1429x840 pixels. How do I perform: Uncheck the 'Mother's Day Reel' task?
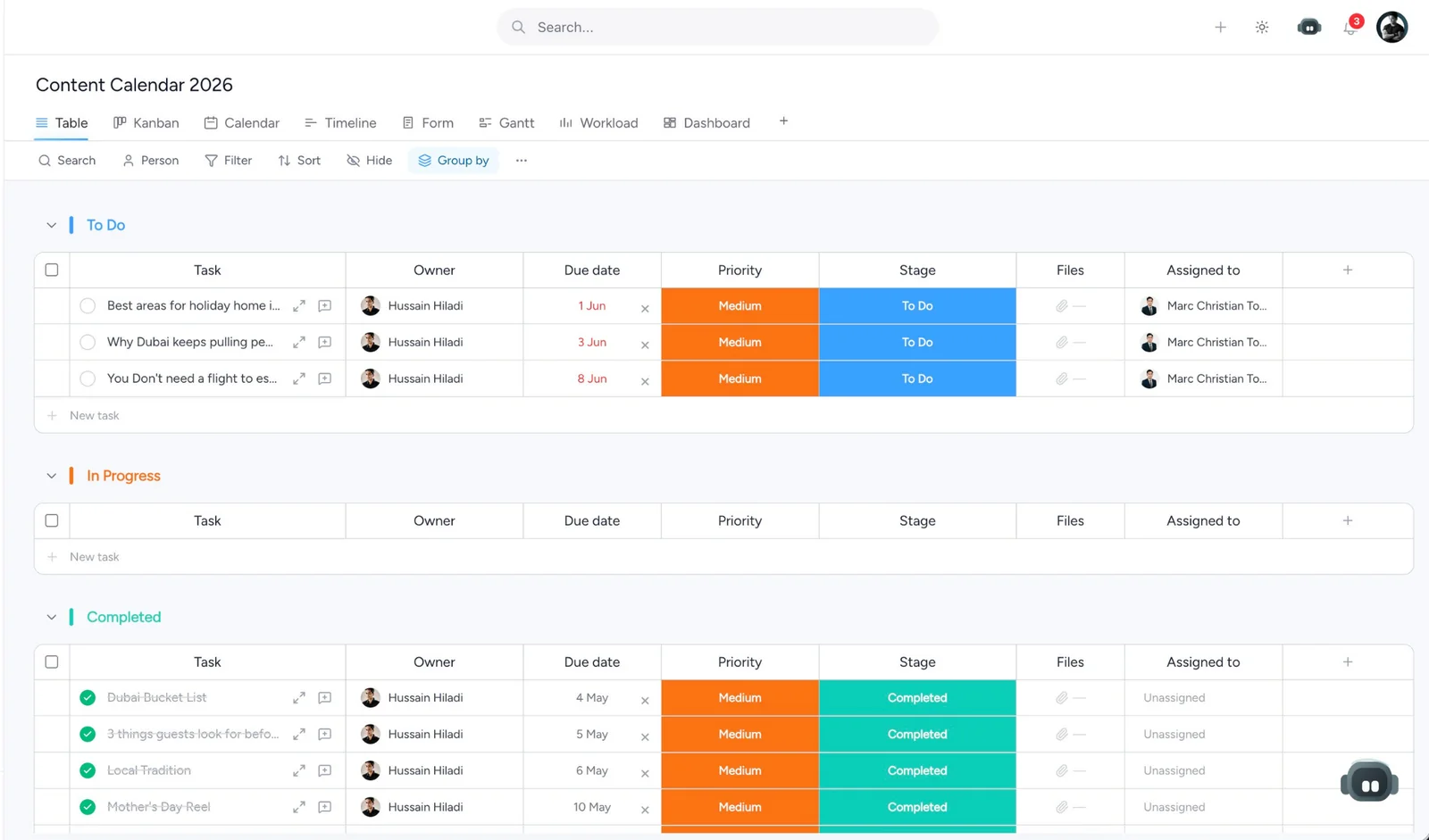(88, 808)
